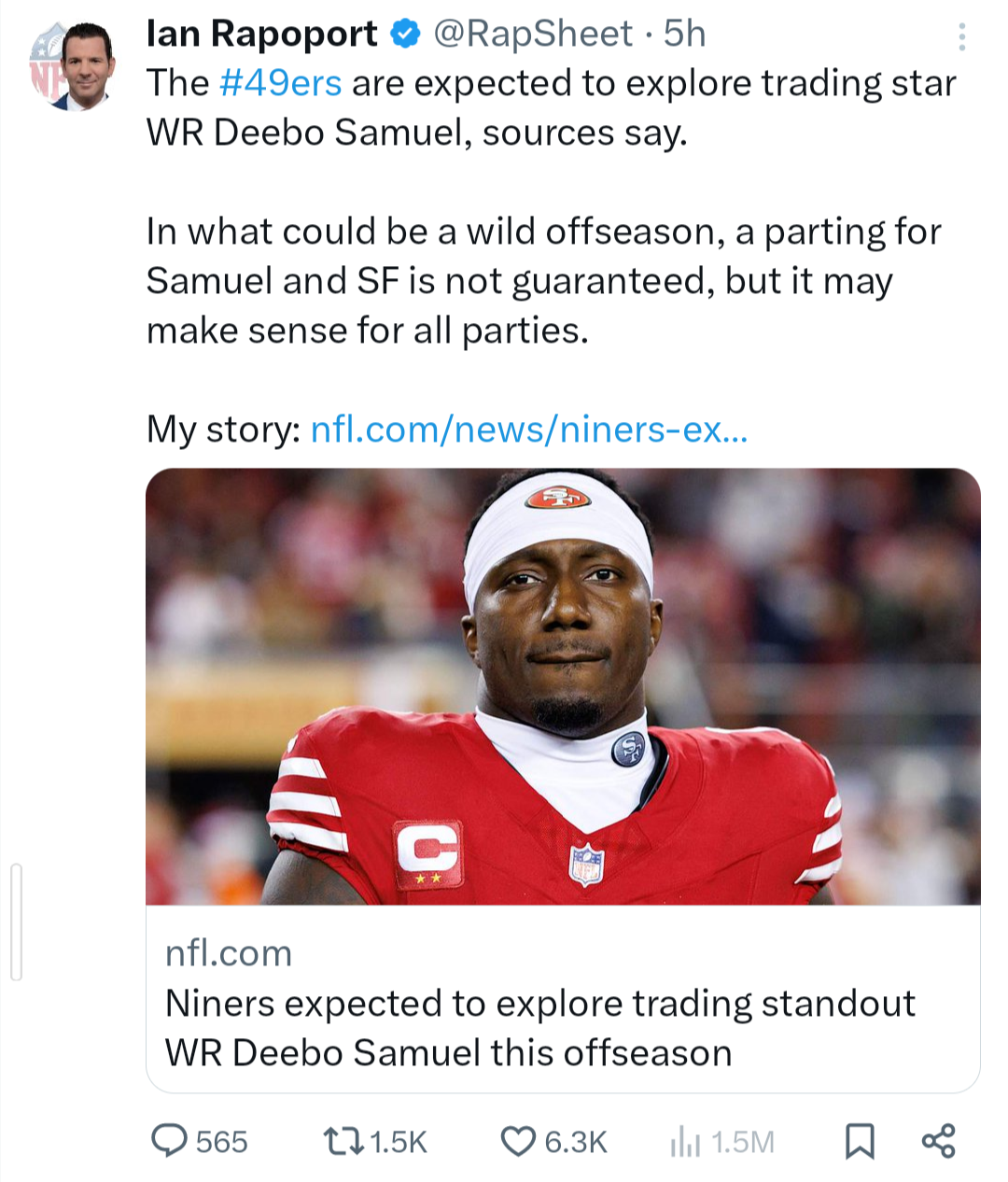Open view analytics bar chart icon
This screenshot has height=1182, width=1008.
tap(685, 1142)
